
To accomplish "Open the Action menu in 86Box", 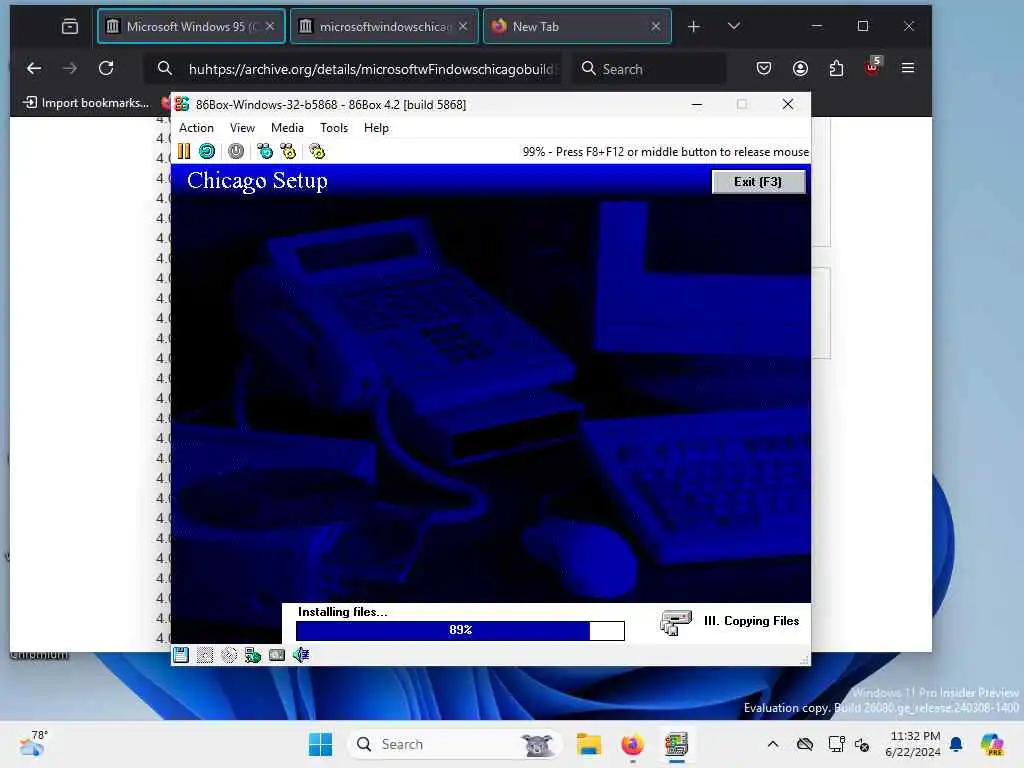I will click(x=196, y=128).
